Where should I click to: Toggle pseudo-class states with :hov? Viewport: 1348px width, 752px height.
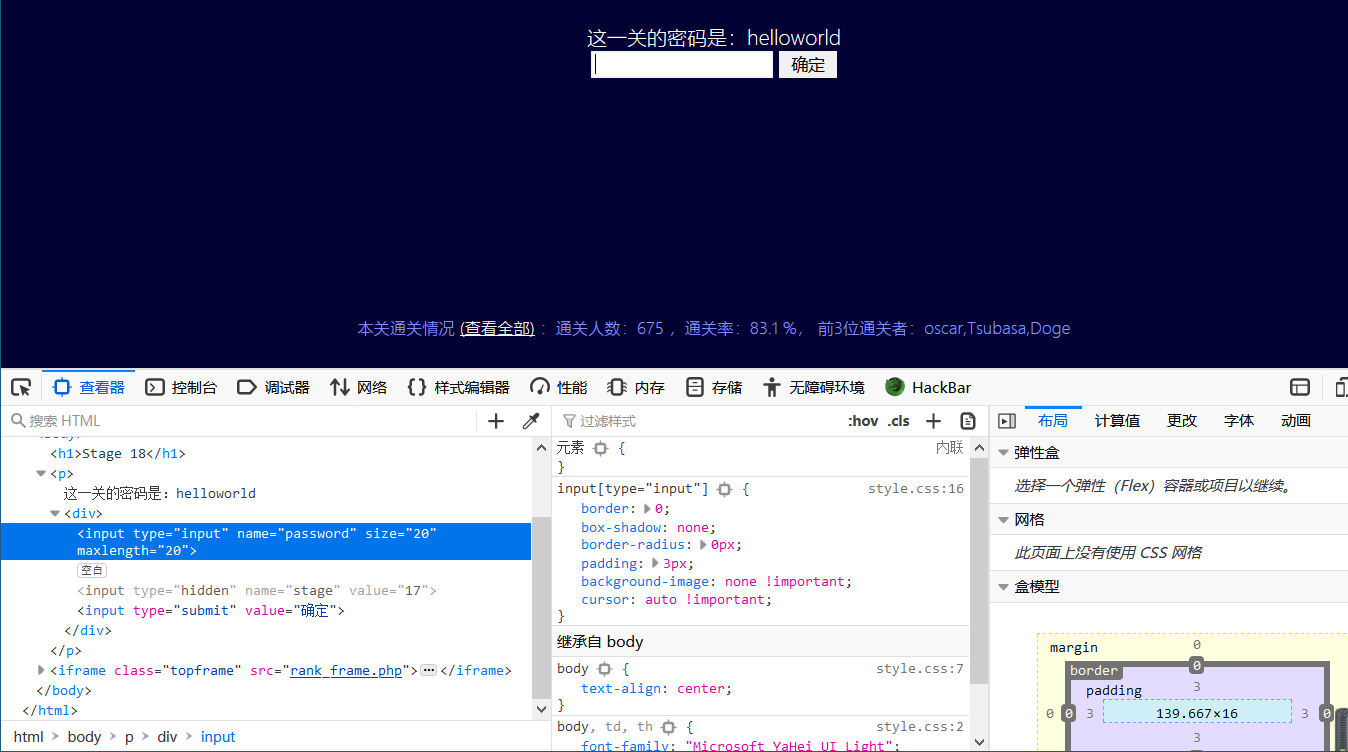click(862, 420)
